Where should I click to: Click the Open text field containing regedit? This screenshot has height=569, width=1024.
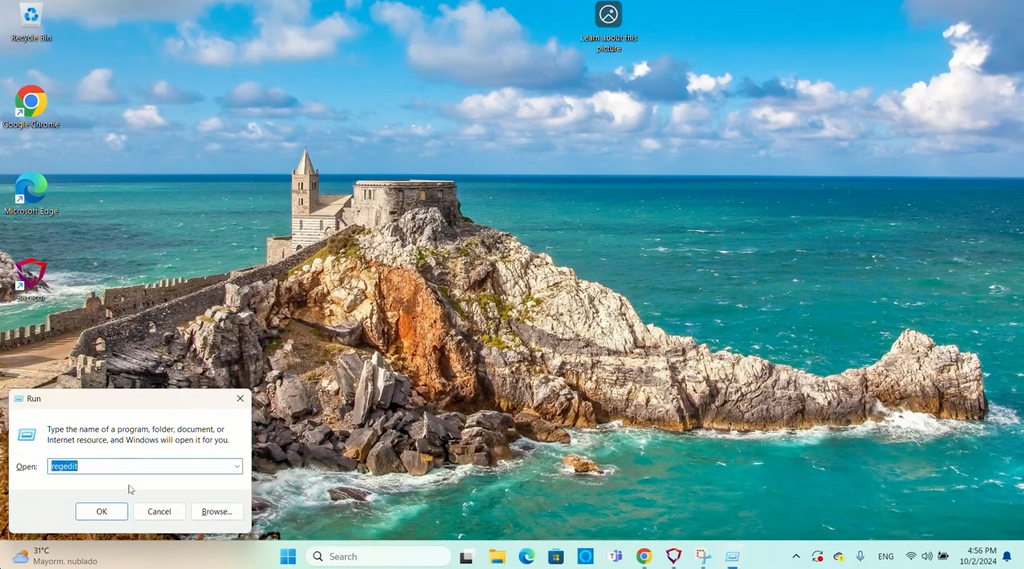tap(140, 467)
